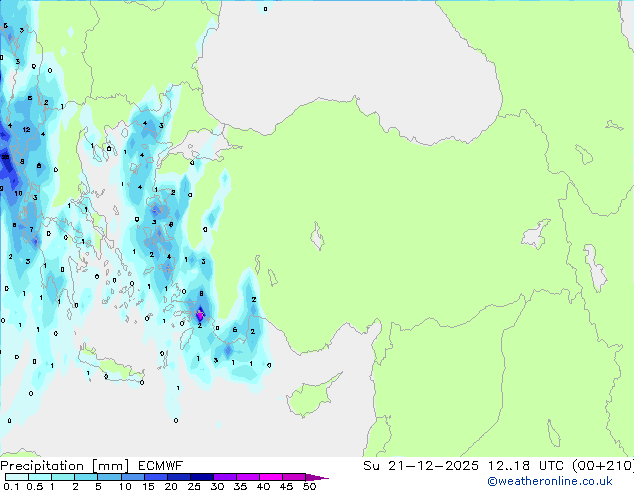Open the weatheronline.co.uk copyright link
The width and height of the screenshot is (634, 490).
[549, 481]
